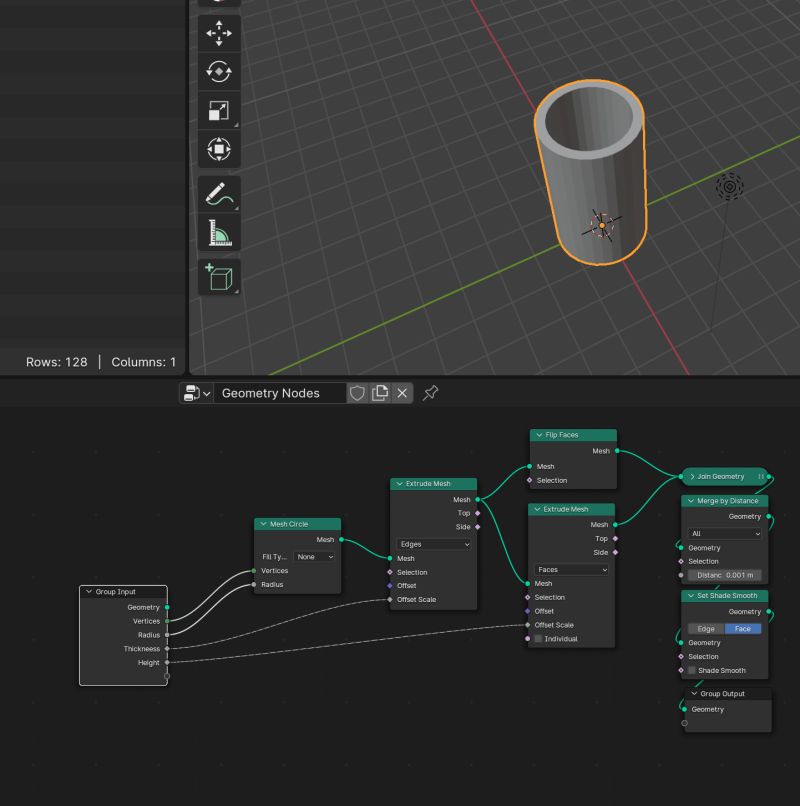Image resolution: width=800 pixels, height=806 pixels.
Task: Enable the Shade Smooth checkbox
Action: 690,670
